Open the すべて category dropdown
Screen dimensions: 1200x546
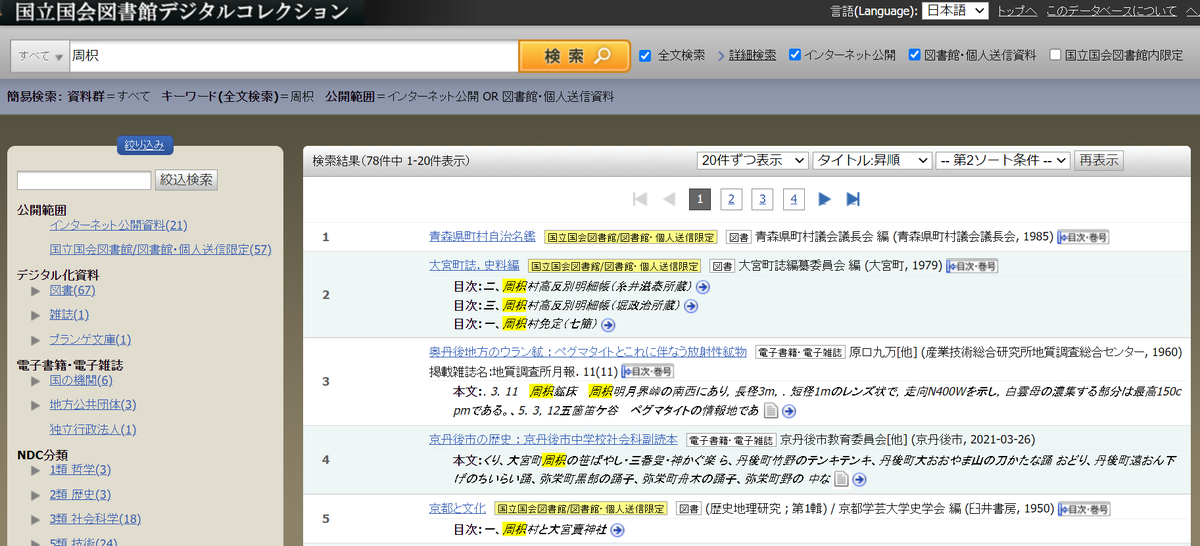click(x=40, y=56)
